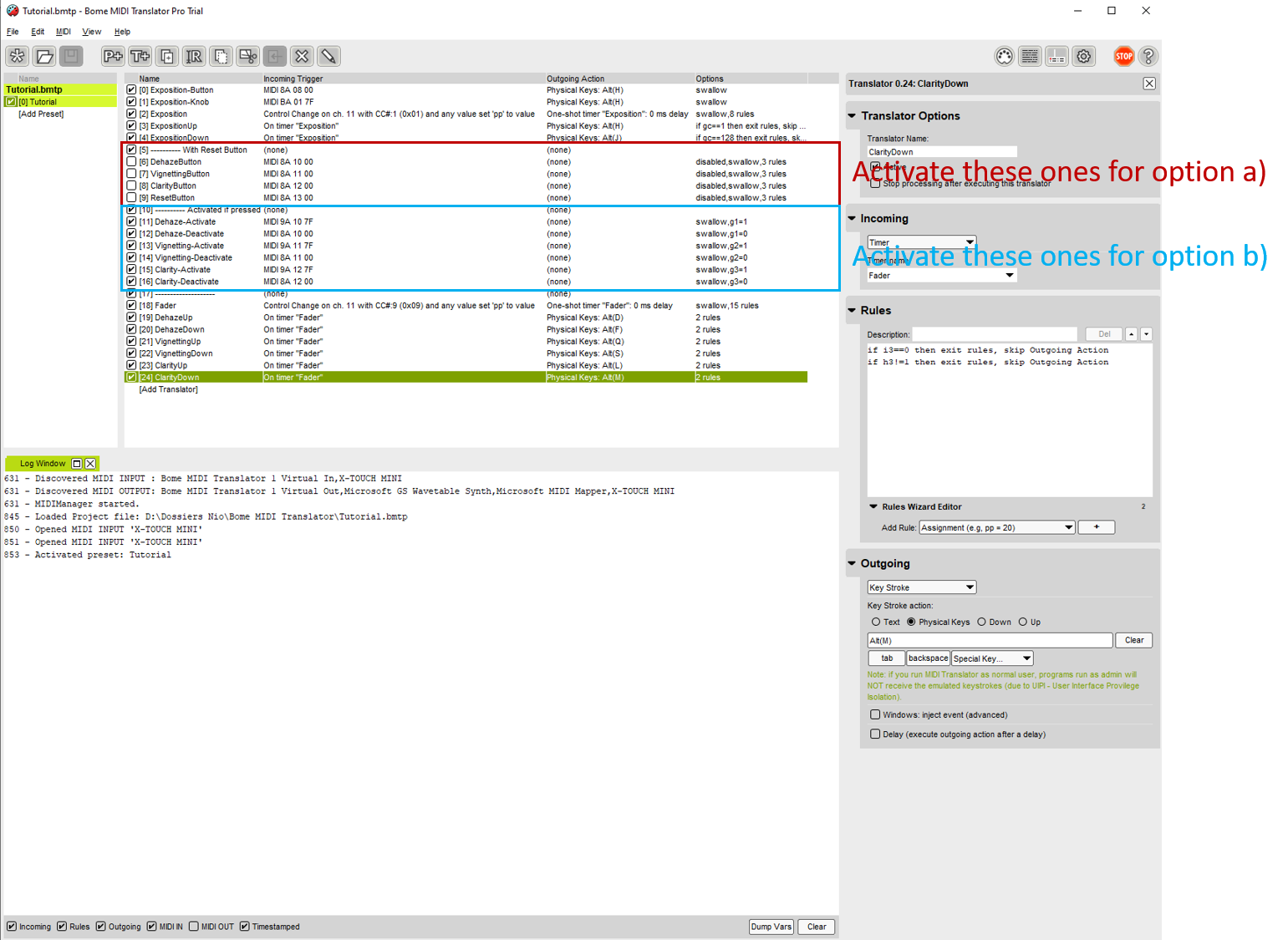This screenshot has width=1288, height=940.
Task: Click the Add Preset (P+) toolbar icon
Action: (112, 56)
